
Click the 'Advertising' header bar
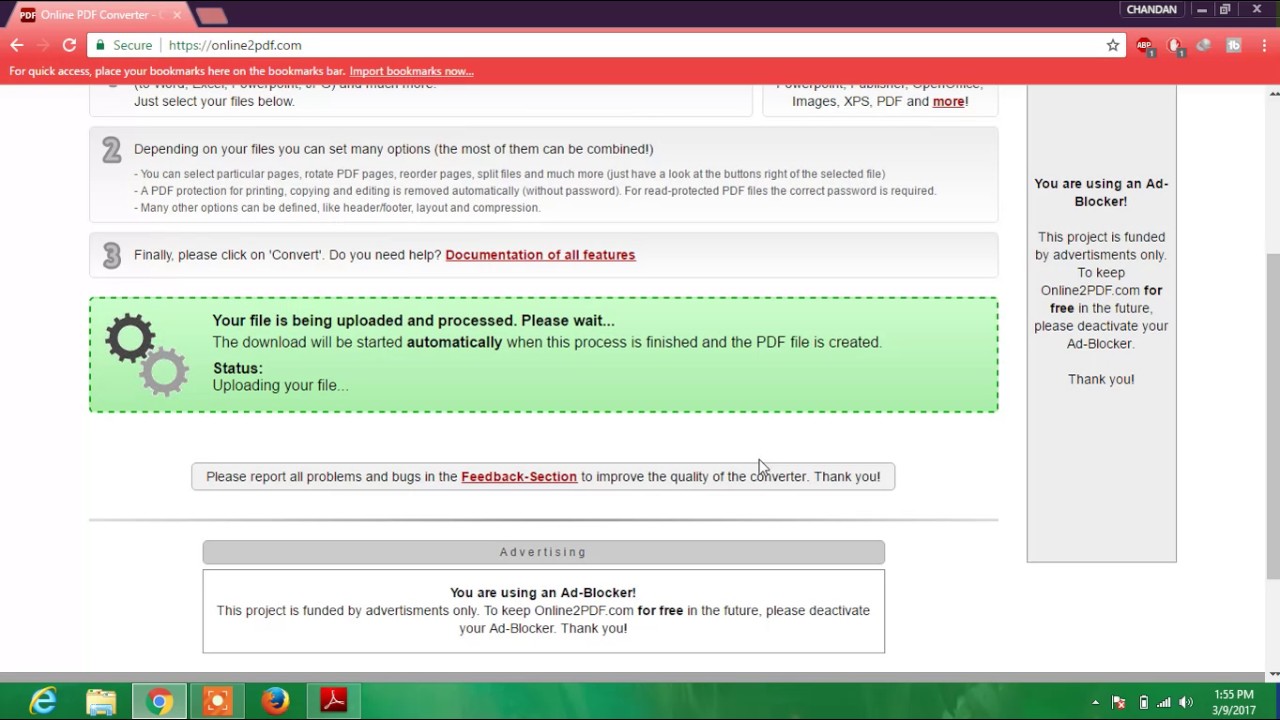coord(543,552)
